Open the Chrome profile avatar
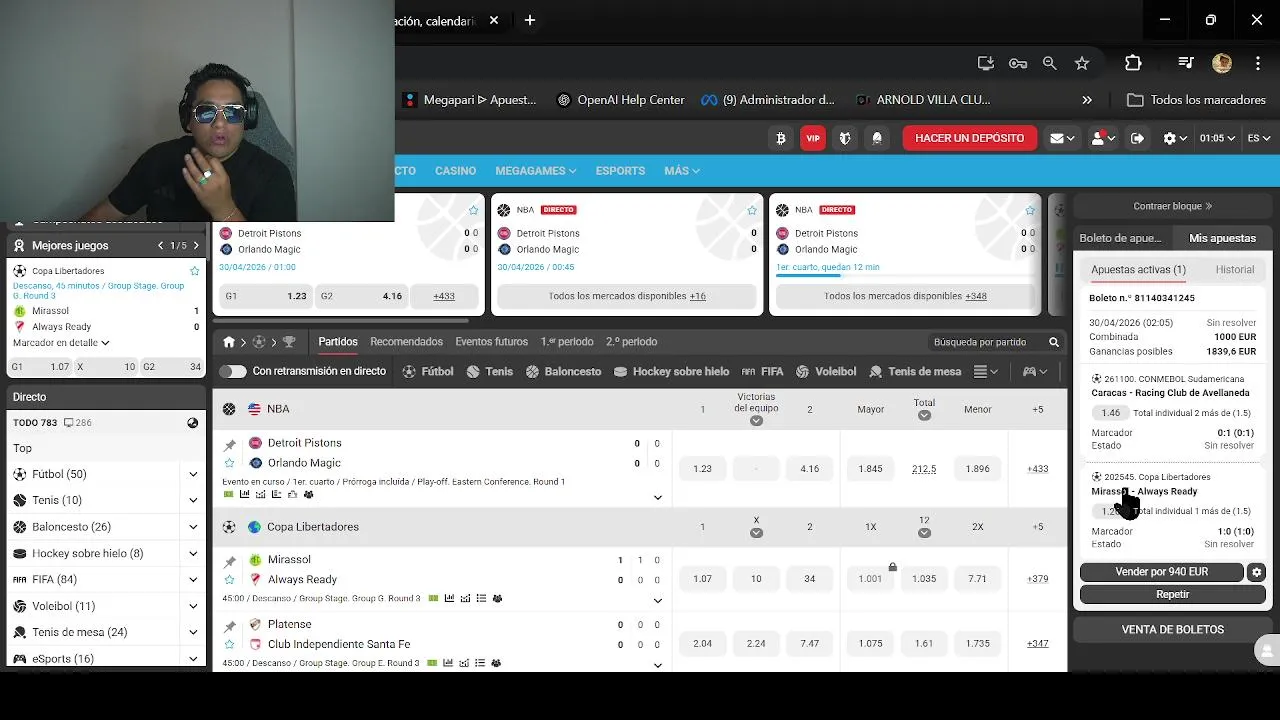This screenshot has width=1280, height=720. (1221, 63)
